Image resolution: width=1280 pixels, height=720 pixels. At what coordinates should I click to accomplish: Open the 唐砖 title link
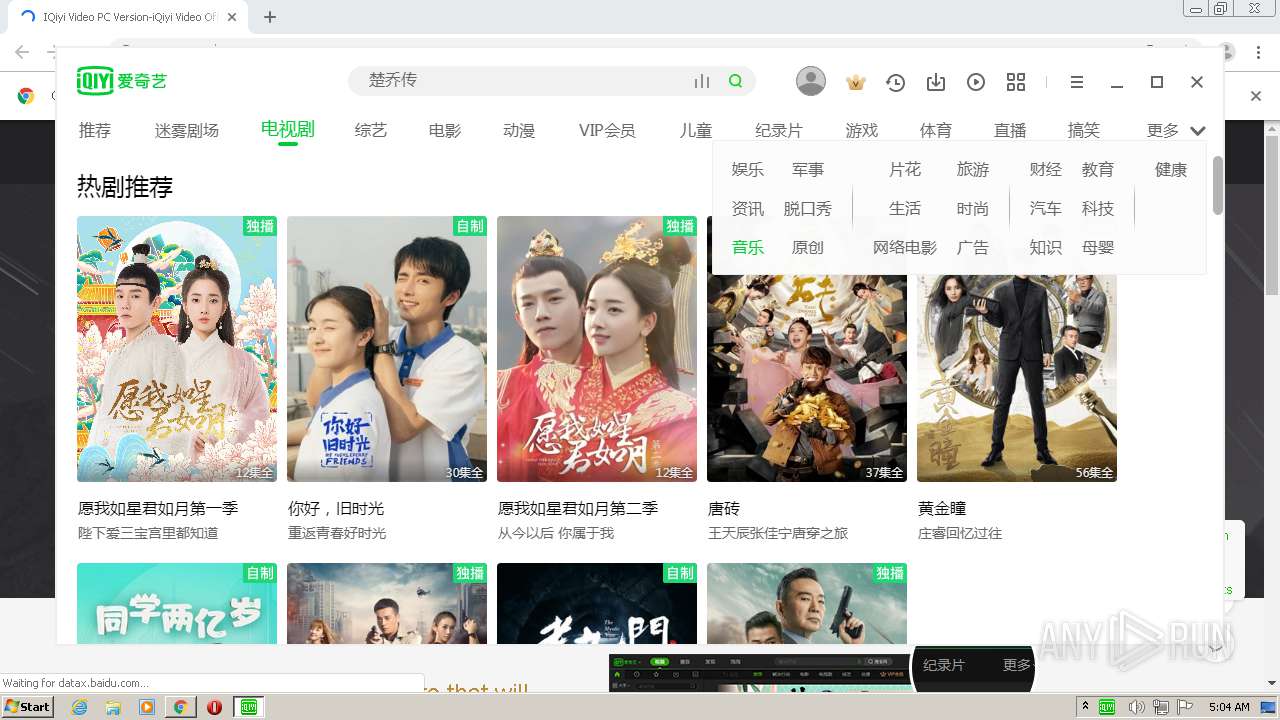coord(724,509)
